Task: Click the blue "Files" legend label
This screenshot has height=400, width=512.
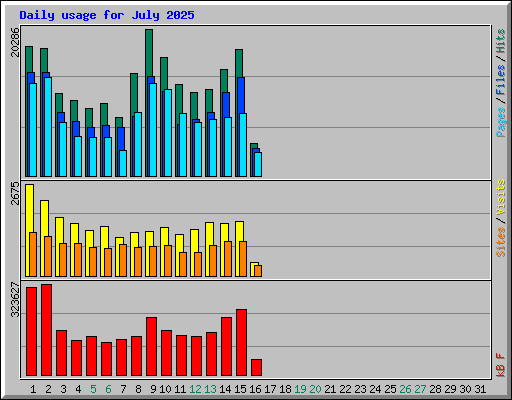Action: click(501, 80)
